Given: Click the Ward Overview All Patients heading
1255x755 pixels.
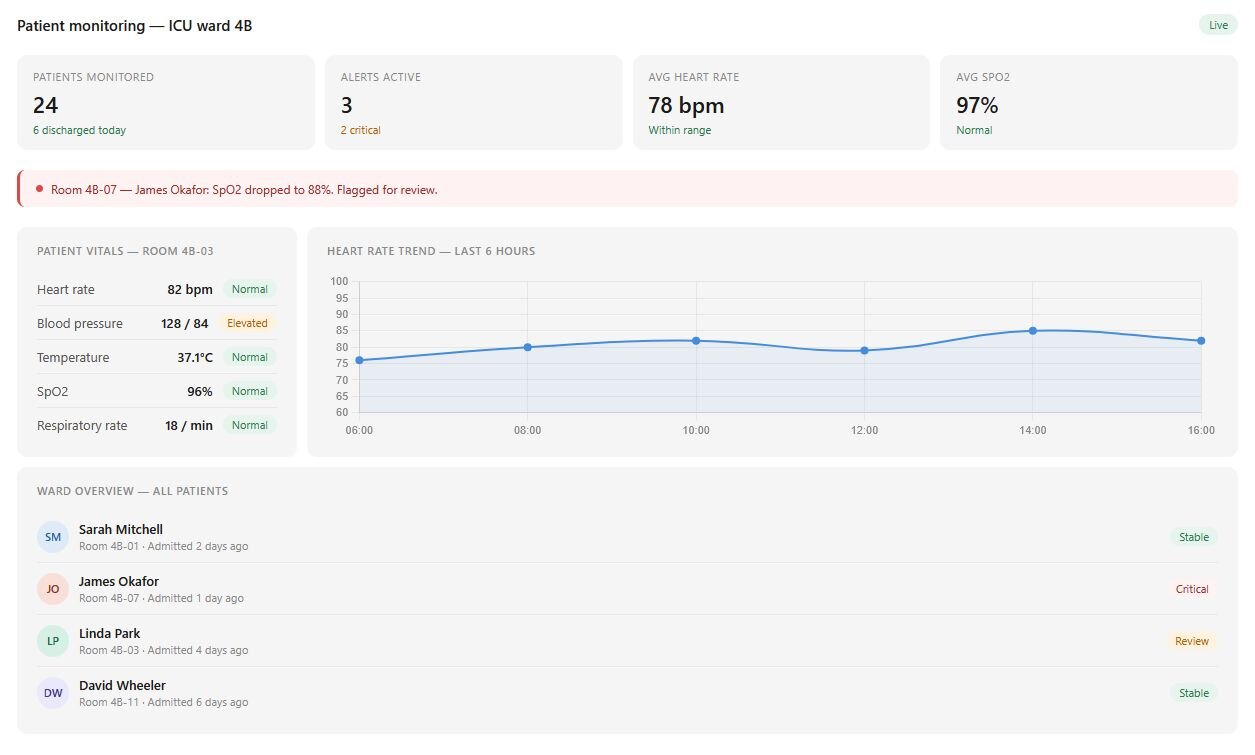Looking at the screenshot, I should [x=132, y=491].
